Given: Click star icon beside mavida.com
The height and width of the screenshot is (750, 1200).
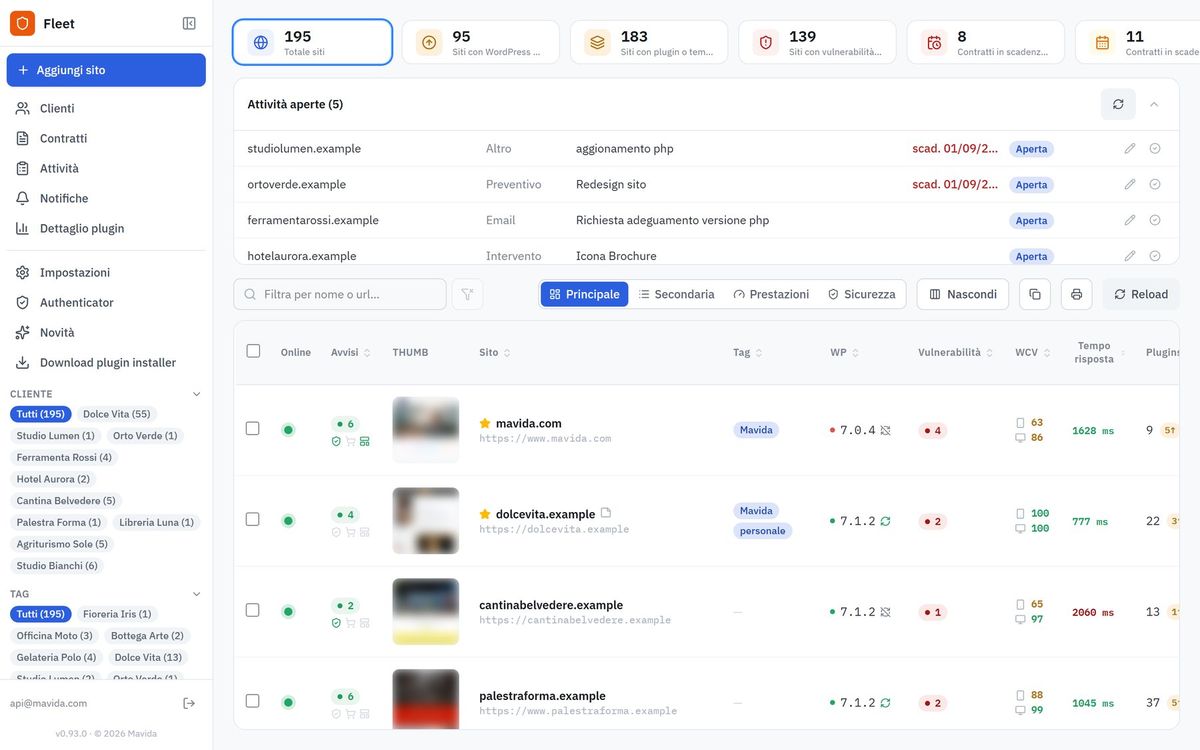Looking at the screenshot, I should pyautogui.click(x=485, y=423).
